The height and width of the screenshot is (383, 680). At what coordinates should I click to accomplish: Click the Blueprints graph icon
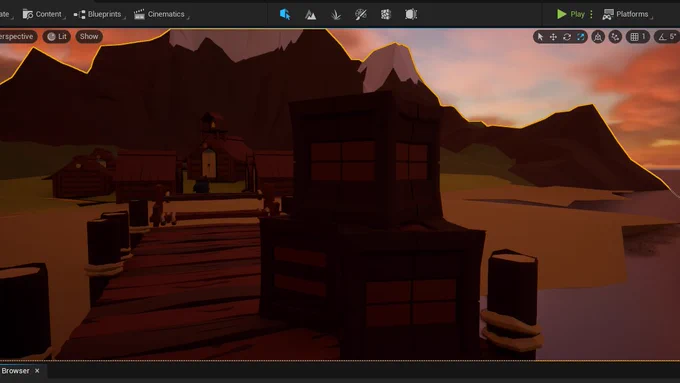tap(79, 15)
